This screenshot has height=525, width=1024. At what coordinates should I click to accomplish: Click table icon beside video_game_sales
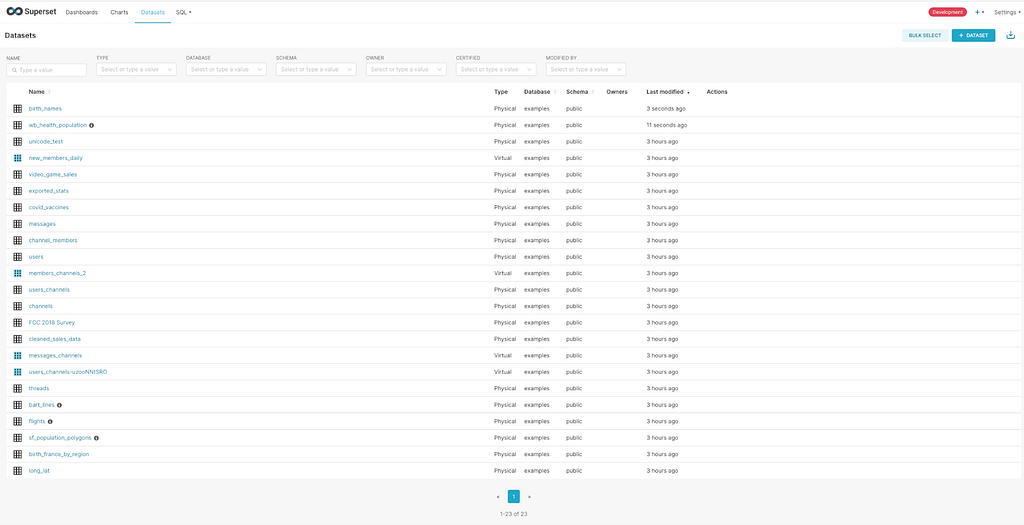pos(18,174)
